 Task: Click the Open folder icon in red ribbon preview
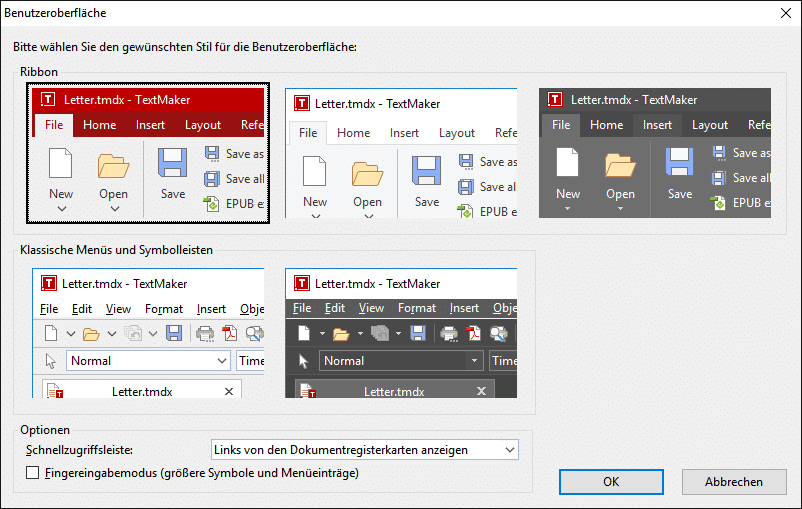tap(113, 166)
